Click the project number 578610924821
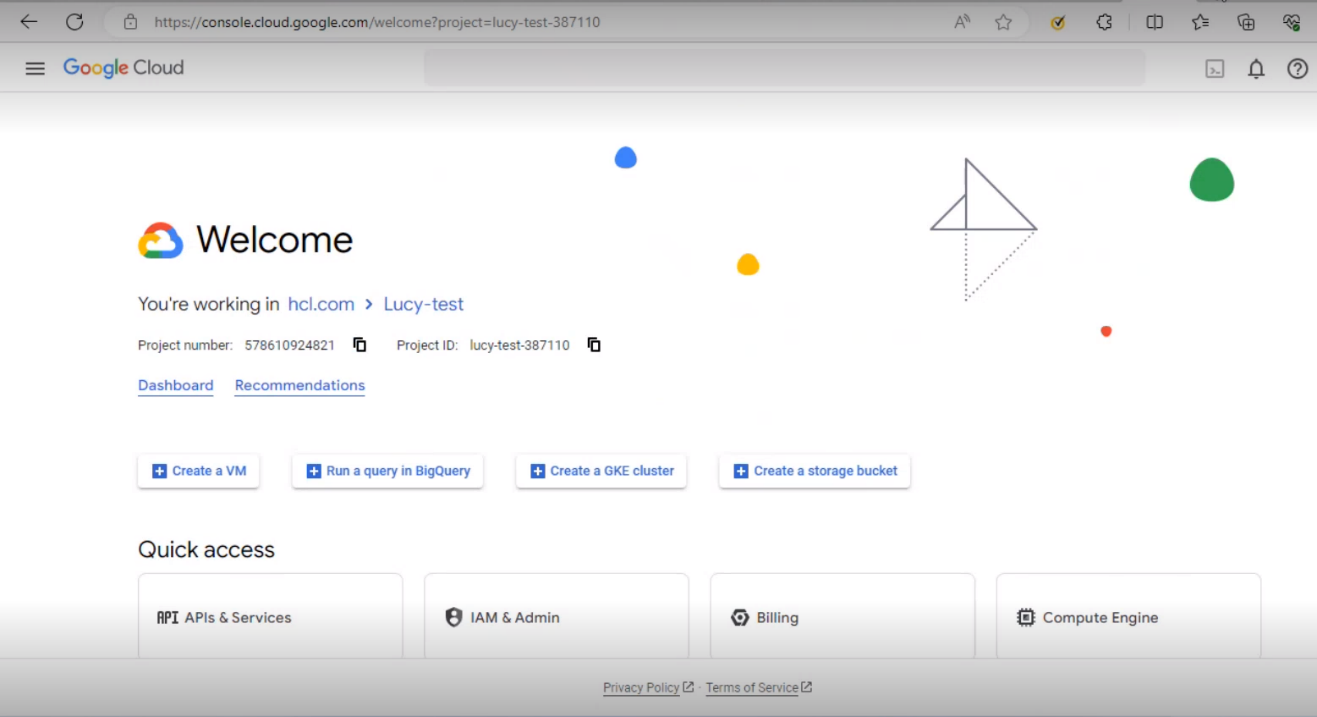The height and width of the screenshot is (717, 1317). [x=290, y=345]
